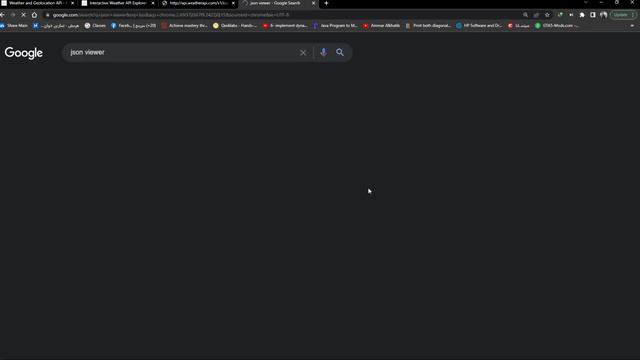Stop loading the current page
Screen dimensions: 640x360
pos(23,15)
